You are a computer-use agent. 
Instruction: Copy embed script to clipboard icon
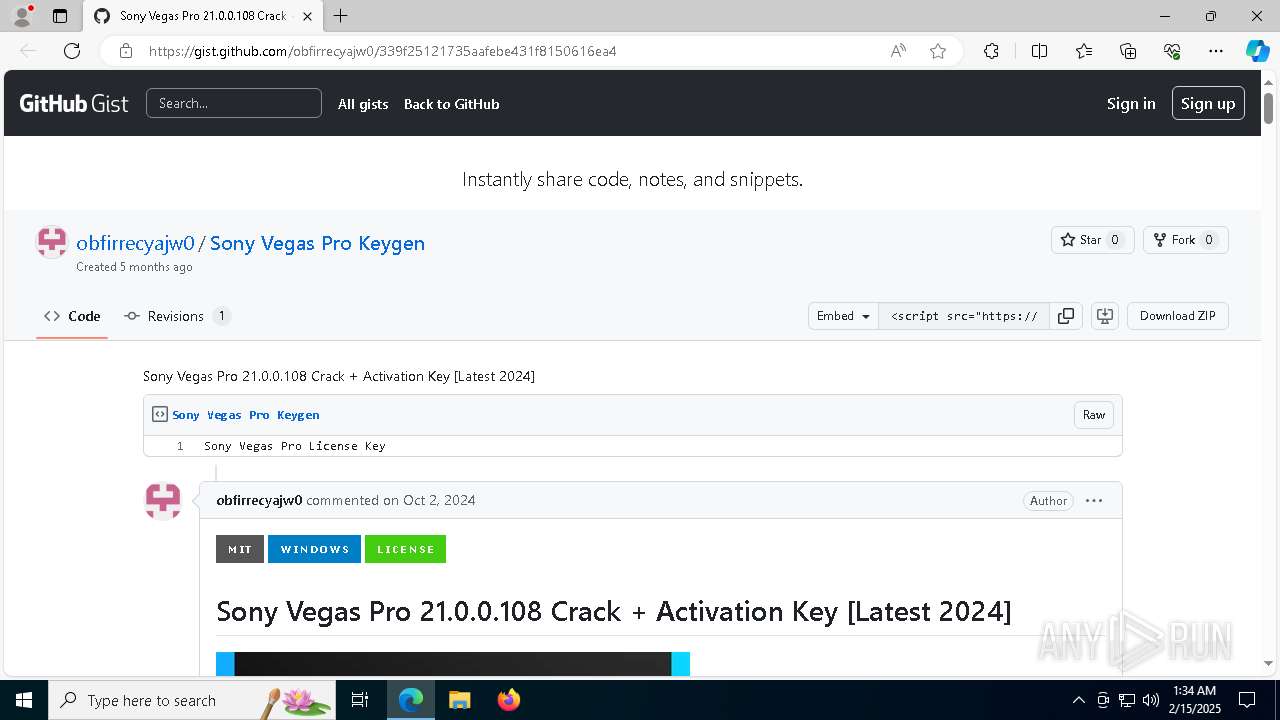(1066, 316)
